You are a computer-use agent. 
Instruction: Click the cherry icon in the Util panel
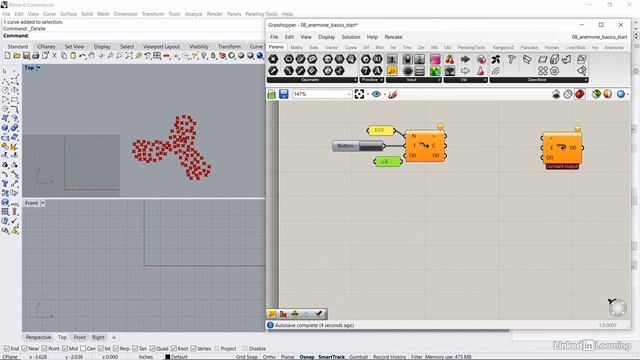click(x=450, y=59)
